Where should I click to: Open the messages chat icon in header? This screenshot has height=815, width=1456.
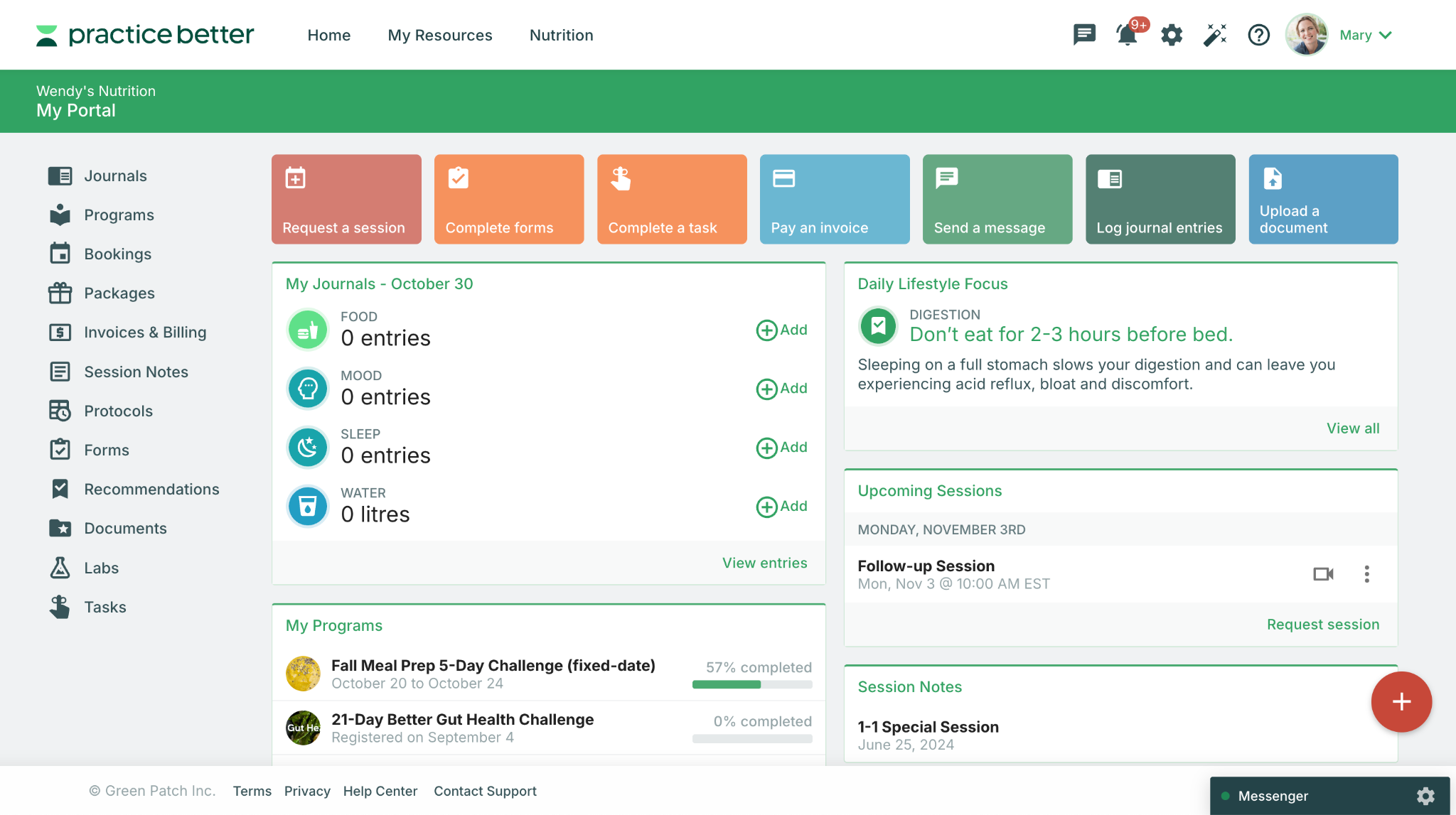tap(1084, 34)
